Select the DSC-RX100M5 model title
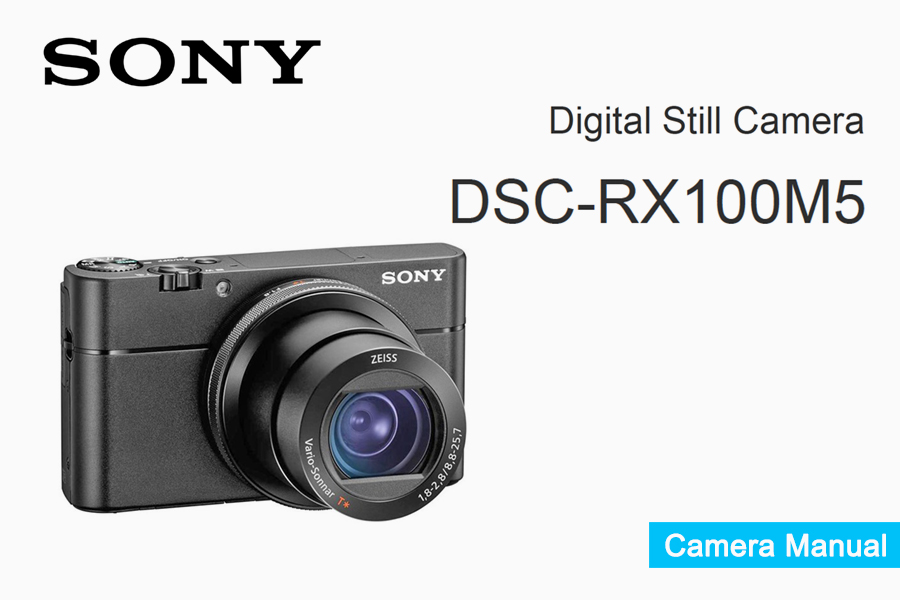The height and width of the screenshot is (600, 900). [657, 202]
